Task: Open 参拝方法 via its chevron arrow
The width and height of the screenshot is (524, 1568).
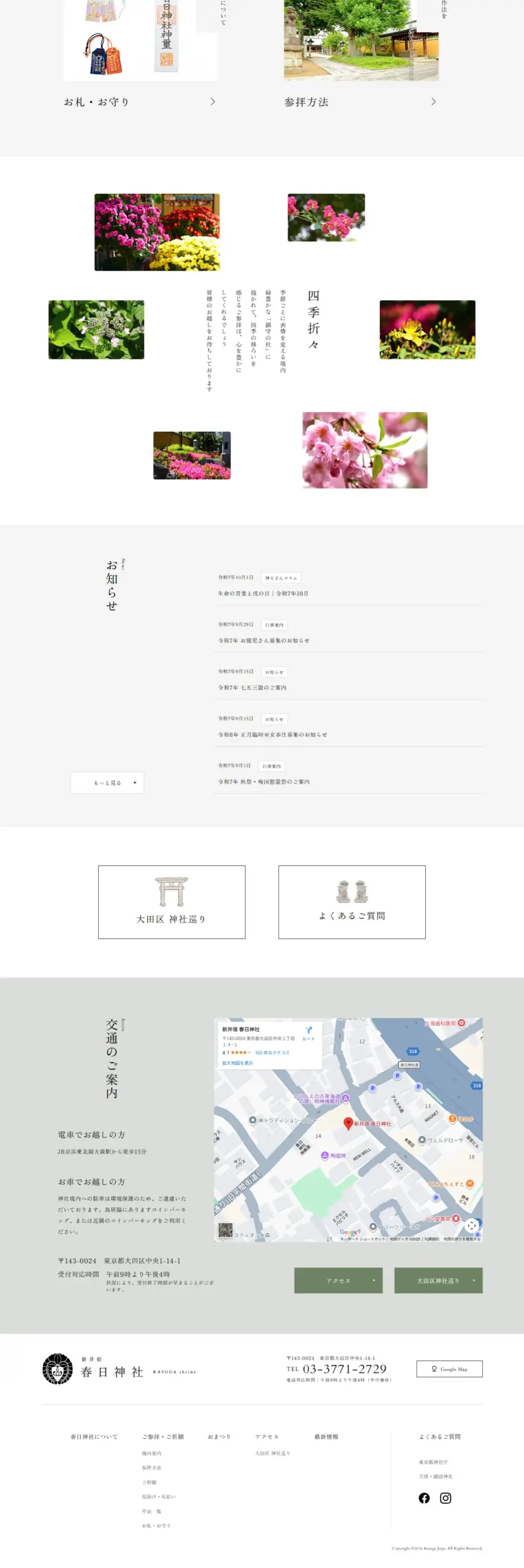Action: (x=433, y=102)
